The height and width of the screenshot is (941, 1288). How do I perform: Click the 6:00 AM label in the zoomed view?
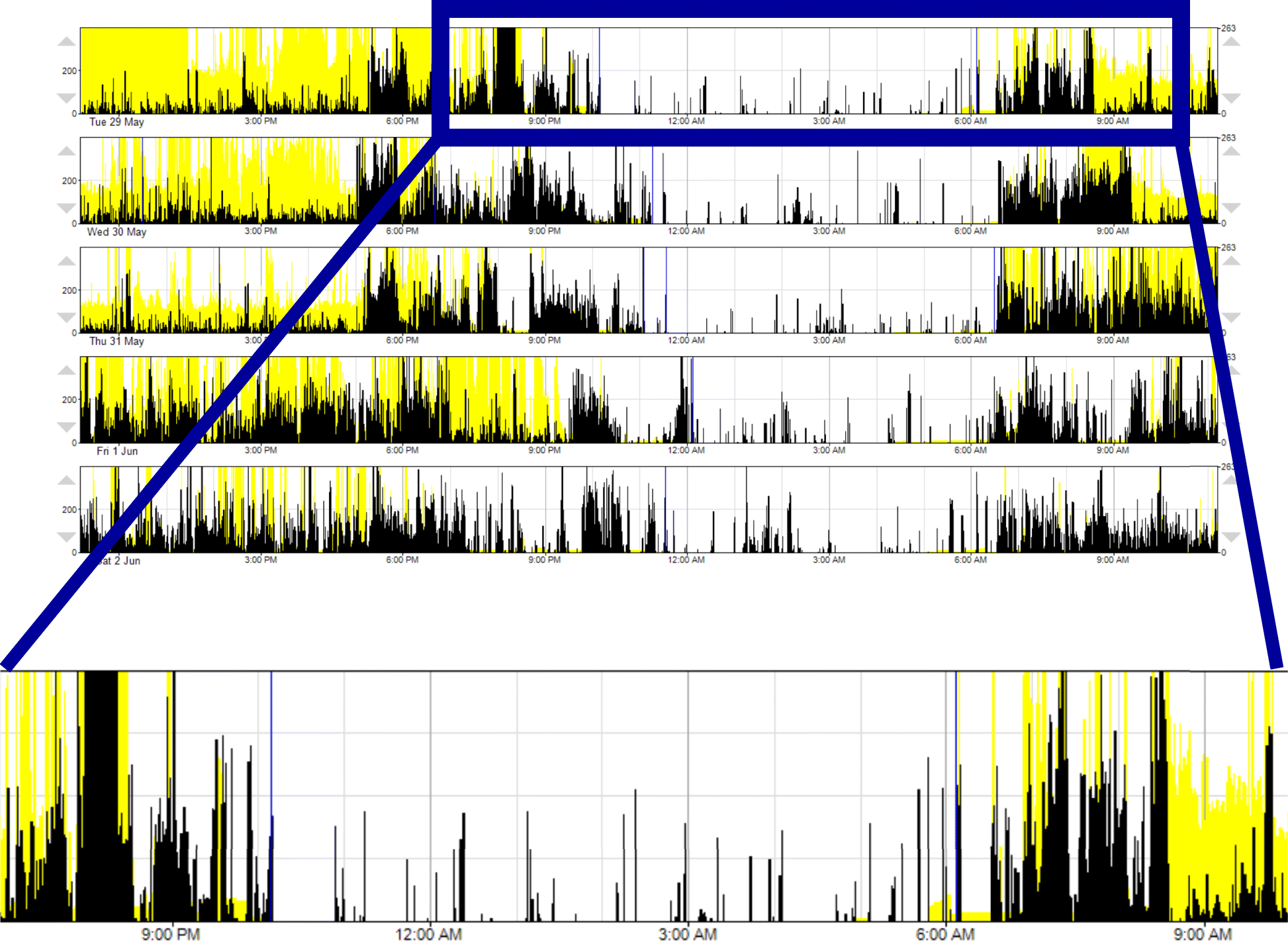coord(945,934)
